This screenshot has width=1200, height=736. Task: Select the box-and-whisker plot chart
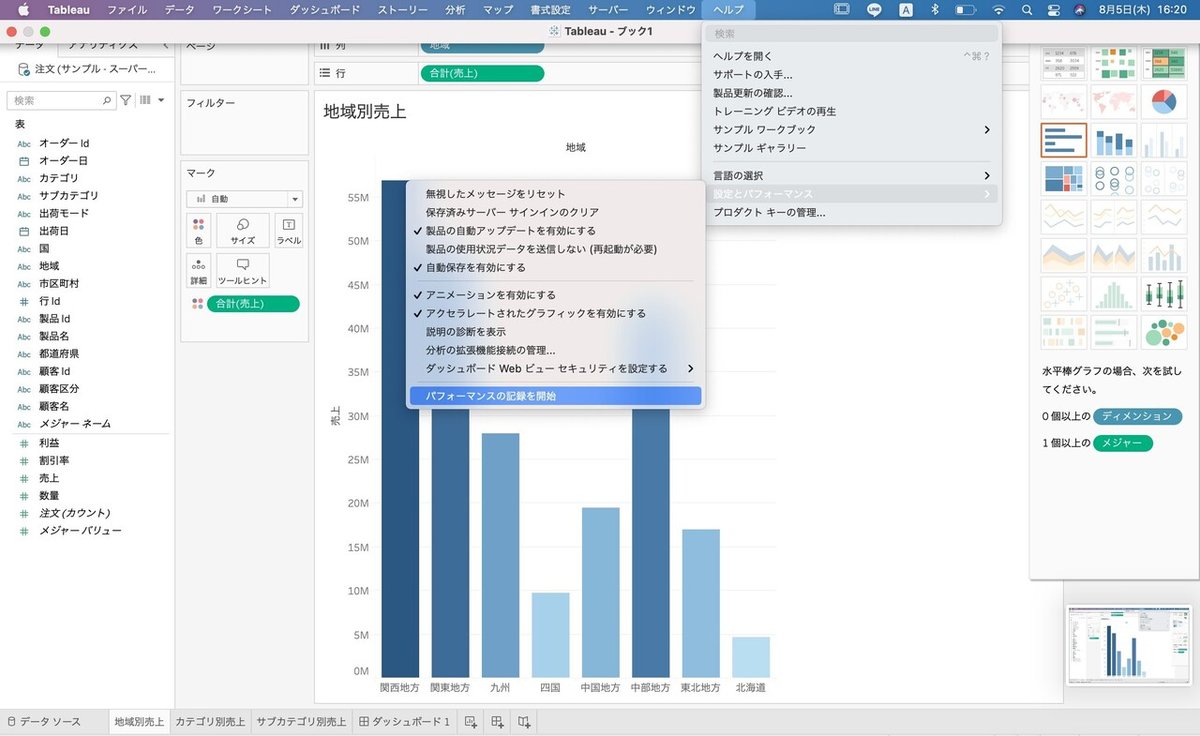coord(1164,294)
